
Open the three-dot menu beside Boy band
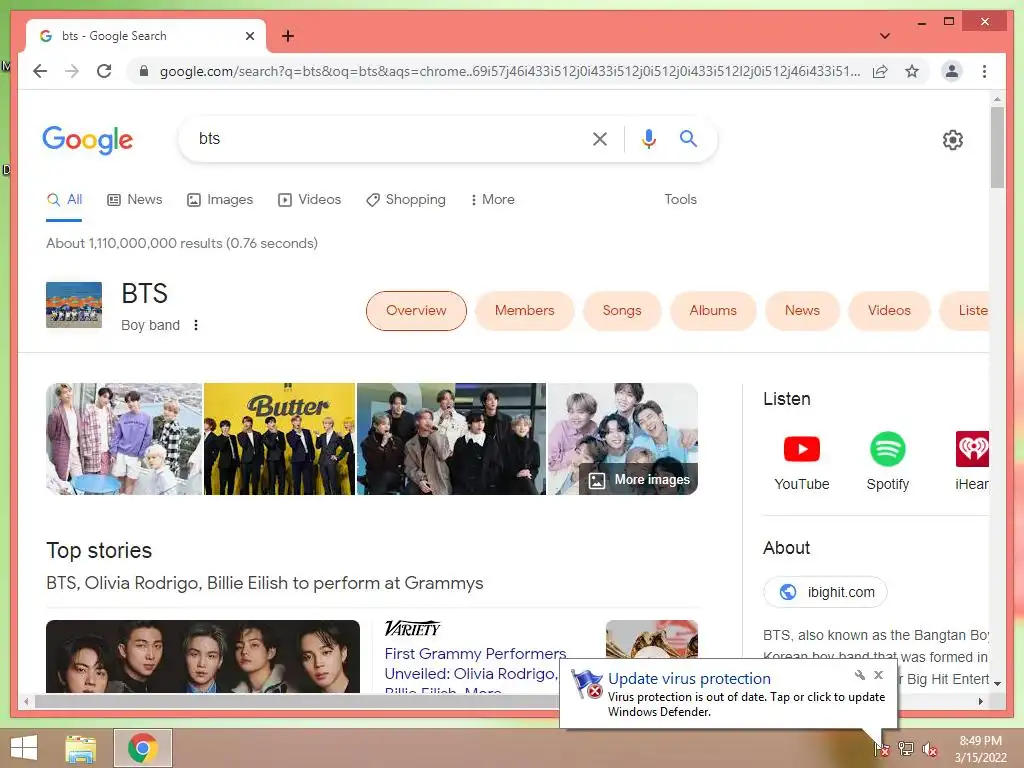(x=196, y=325)
